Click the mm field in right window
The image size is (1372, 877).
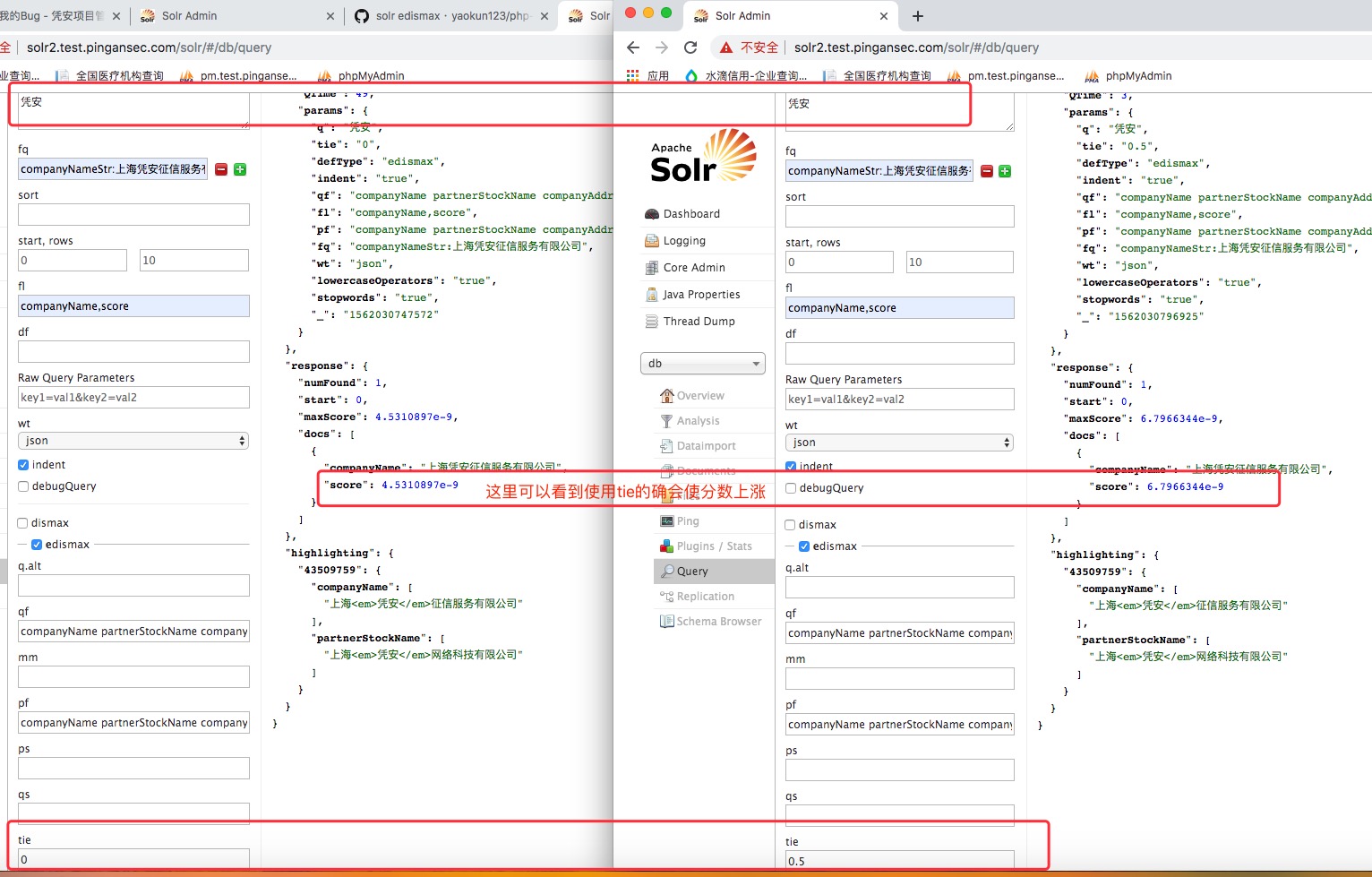[x=899, y=679]
